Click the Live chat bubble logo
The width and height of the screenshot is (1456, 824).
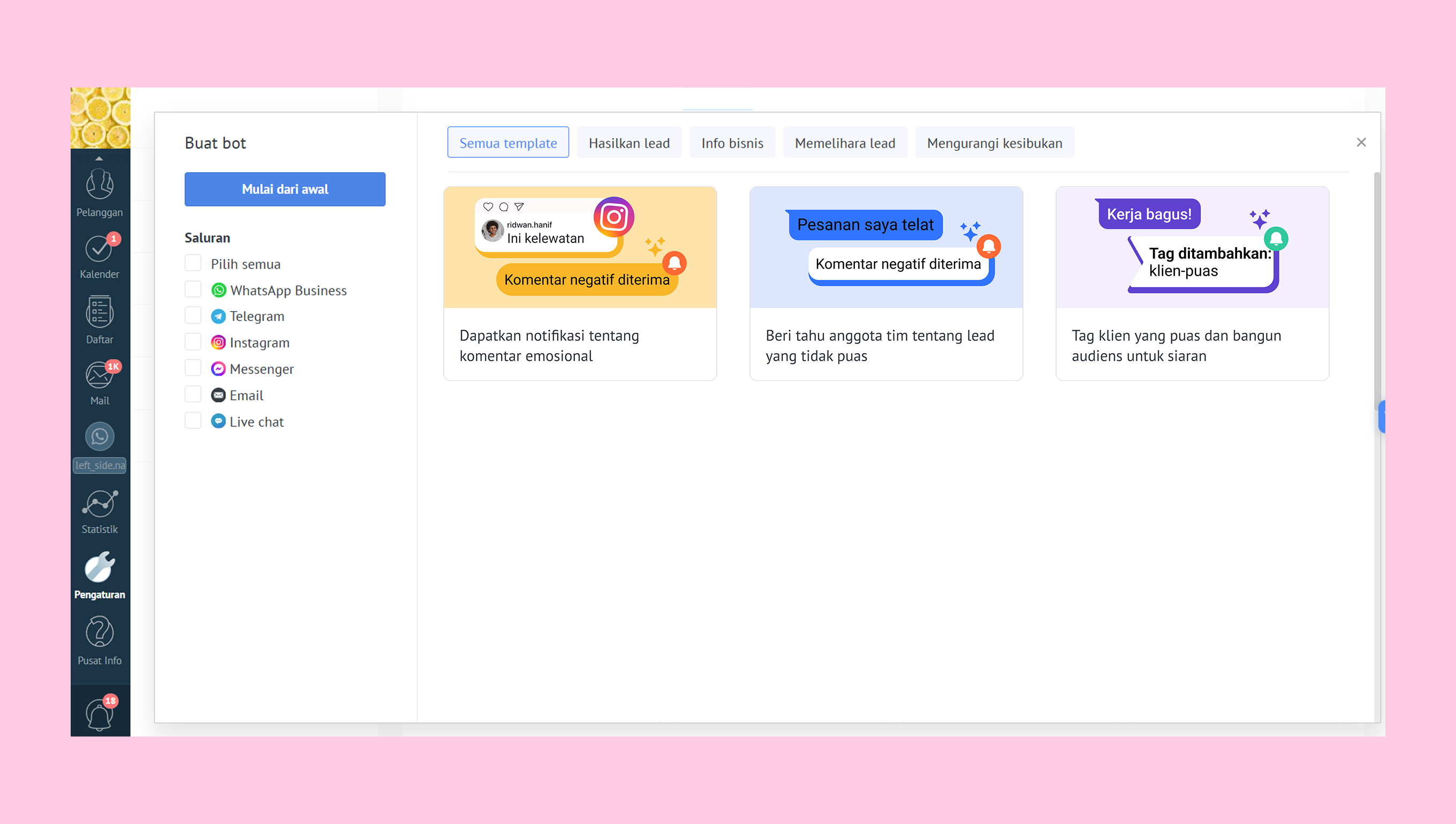(218, 421)
